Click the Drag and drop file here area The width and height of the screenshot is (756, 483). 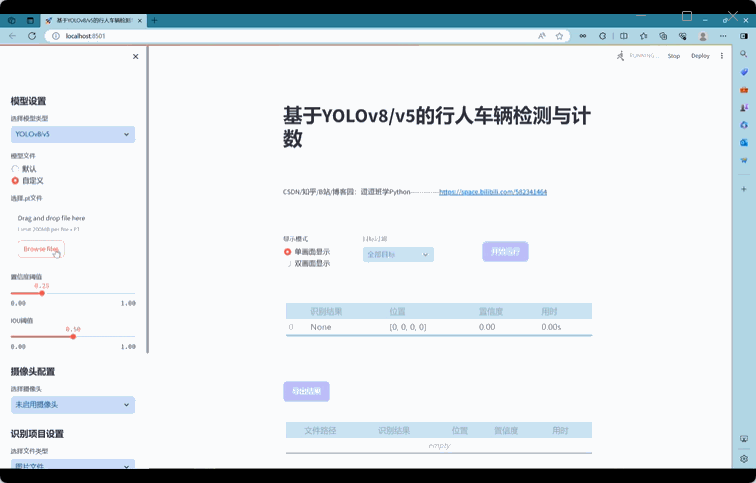[x=51, y=218]
